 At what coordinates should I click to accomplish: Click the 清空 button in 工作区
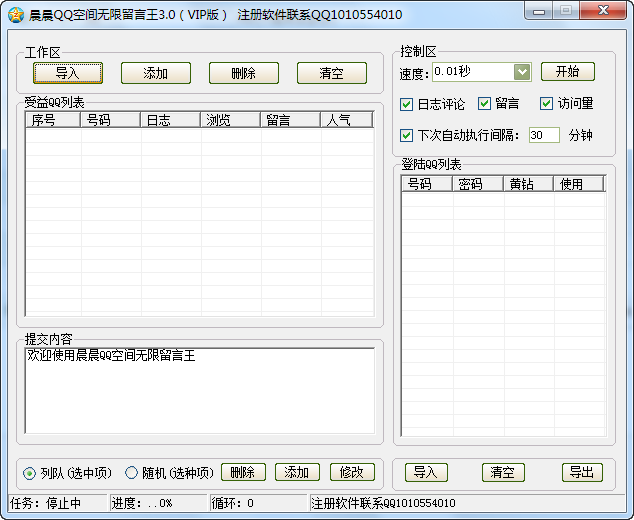click(x=332, y=73)
